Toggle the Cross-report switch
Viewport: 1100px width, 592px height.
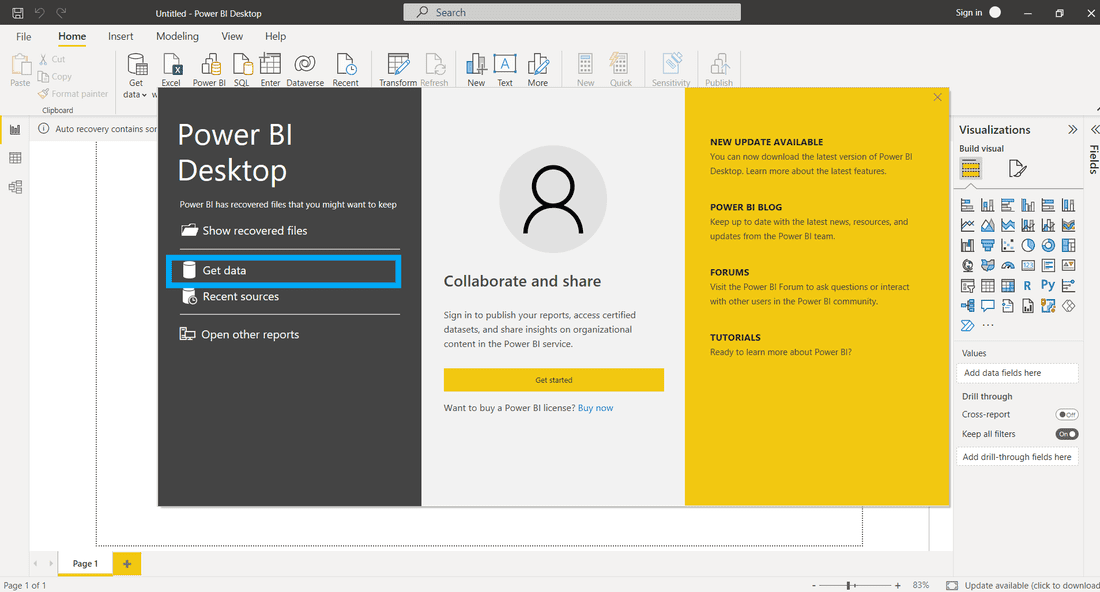pyautogui.click(x=1067, y=415)
